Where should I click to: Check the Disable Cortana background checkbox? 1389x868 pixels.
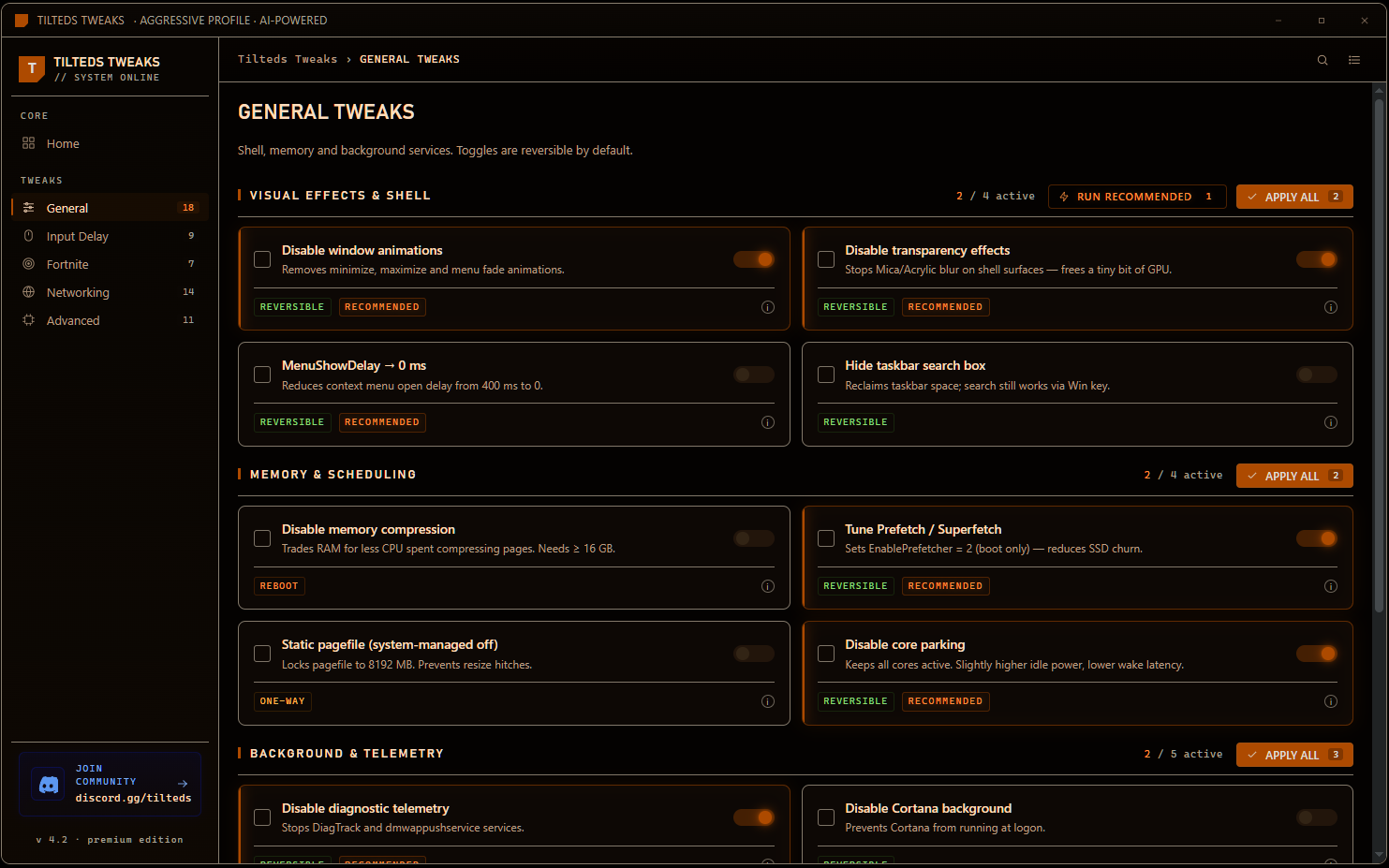[x=826, y=817]
